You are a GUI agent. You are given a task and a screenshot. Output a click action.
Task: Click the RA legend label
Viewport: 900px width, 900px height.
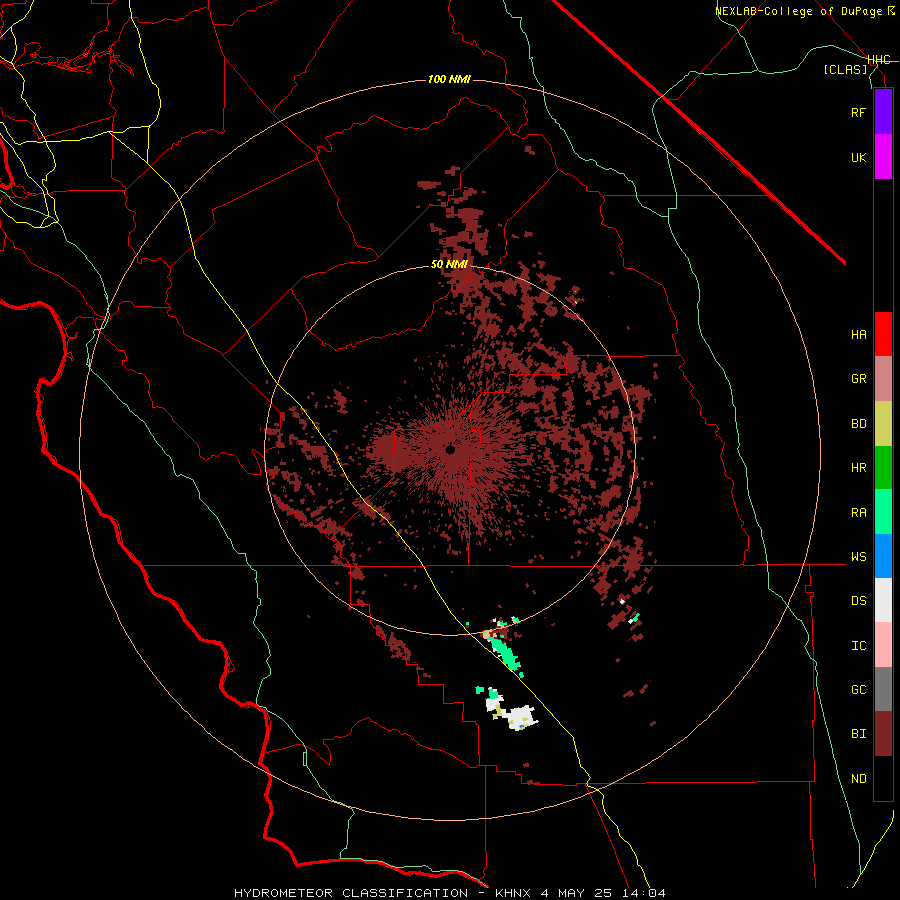tap(858, 512)
